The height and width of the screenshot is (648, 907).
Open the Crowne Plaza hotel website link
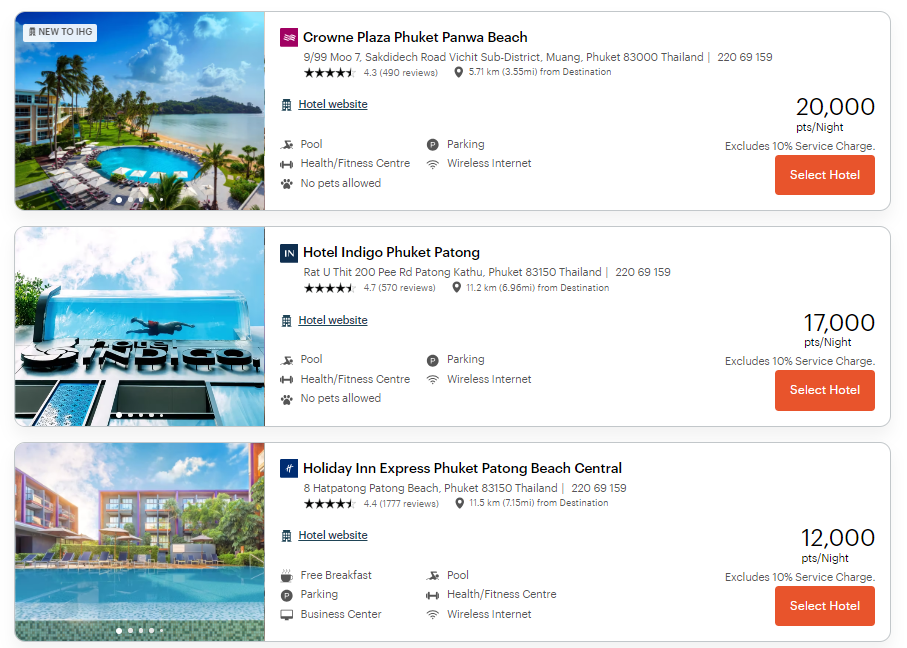point(332,104)
